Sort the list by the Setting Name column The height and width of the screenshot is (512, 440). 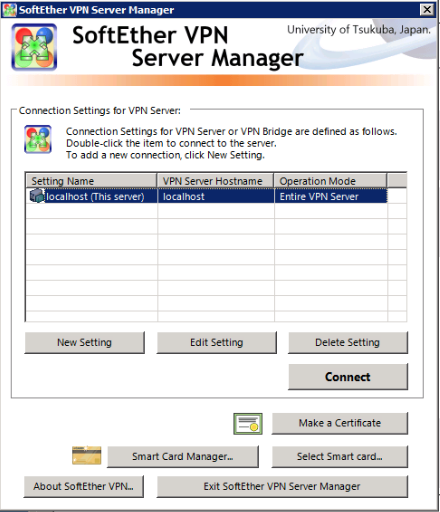pyautogui.click(x=91, y=181)
